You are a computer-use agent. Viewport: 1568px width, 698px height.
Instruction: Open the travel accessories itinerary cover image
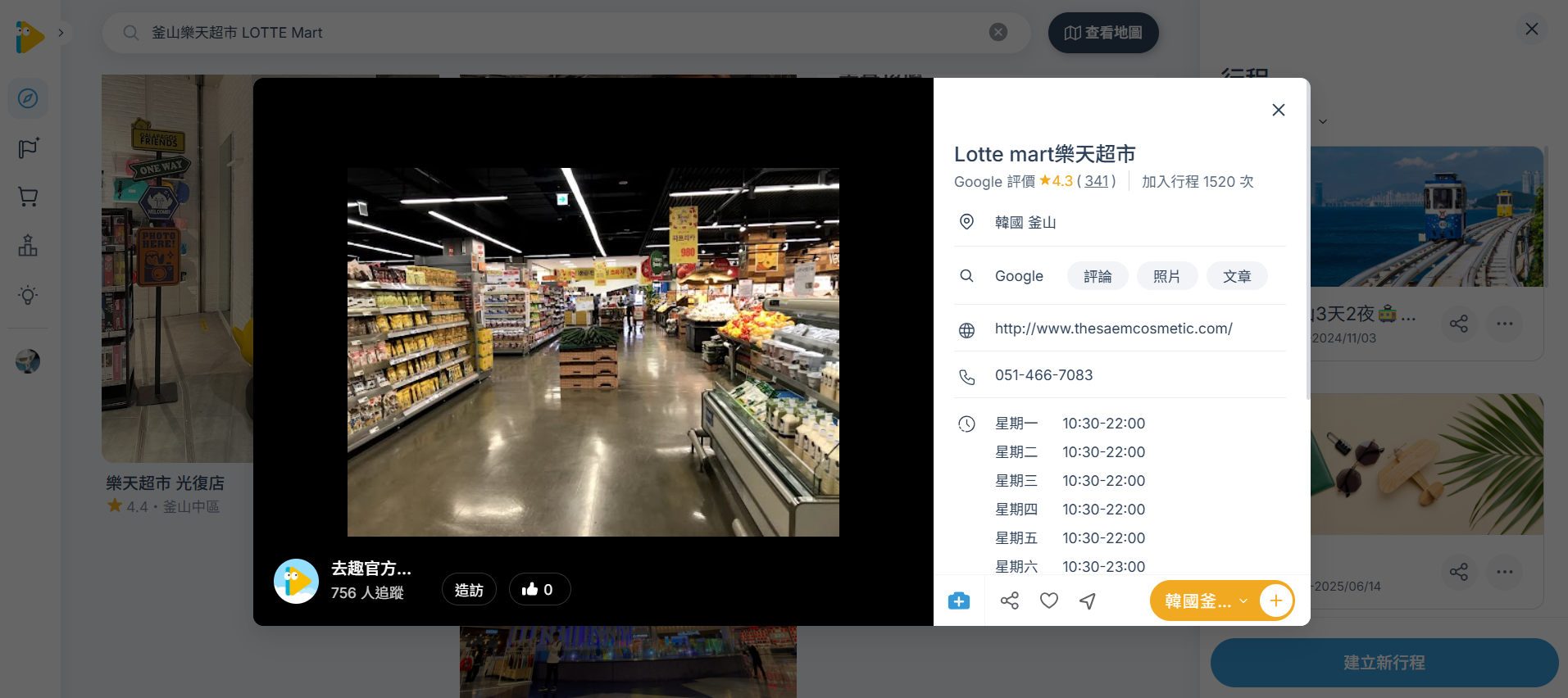[x=1427, y=465]
